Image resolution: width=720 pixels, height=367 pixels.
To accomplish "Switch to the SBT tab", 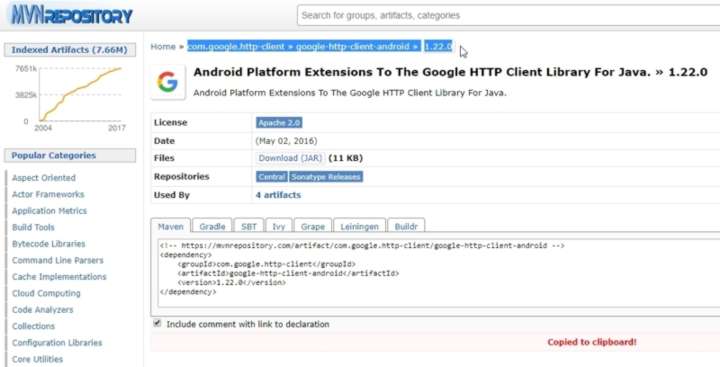I will click(249, 226).
